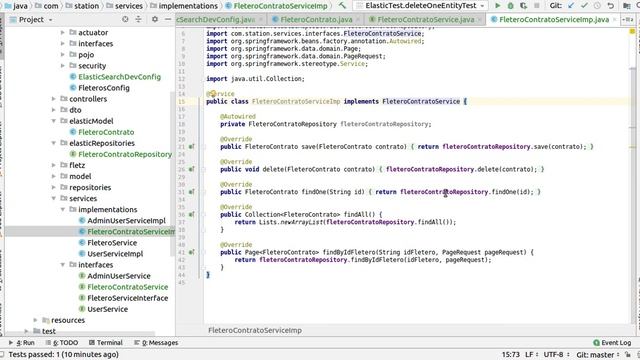Commit changes with Git checkmark icon
The height and width of the screenshot is (360, 640).
(584, 6)
